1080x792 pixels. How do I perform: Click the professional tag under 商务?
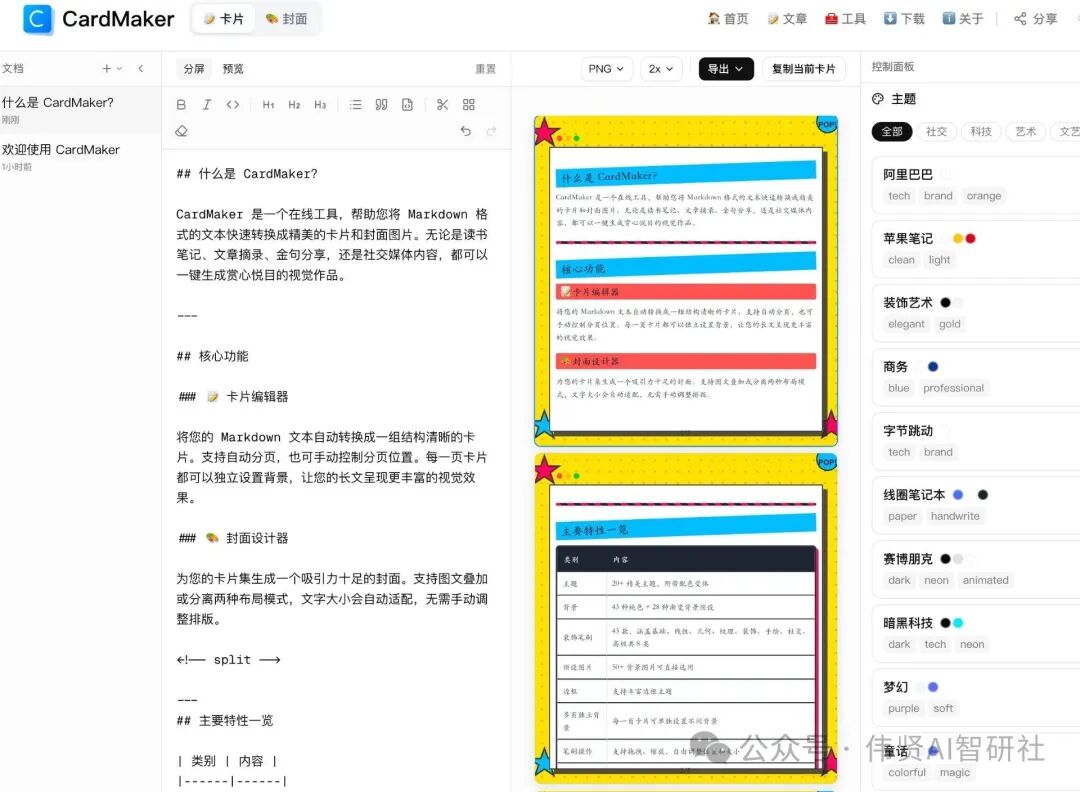pyautogui.click(x=953, y=388)
